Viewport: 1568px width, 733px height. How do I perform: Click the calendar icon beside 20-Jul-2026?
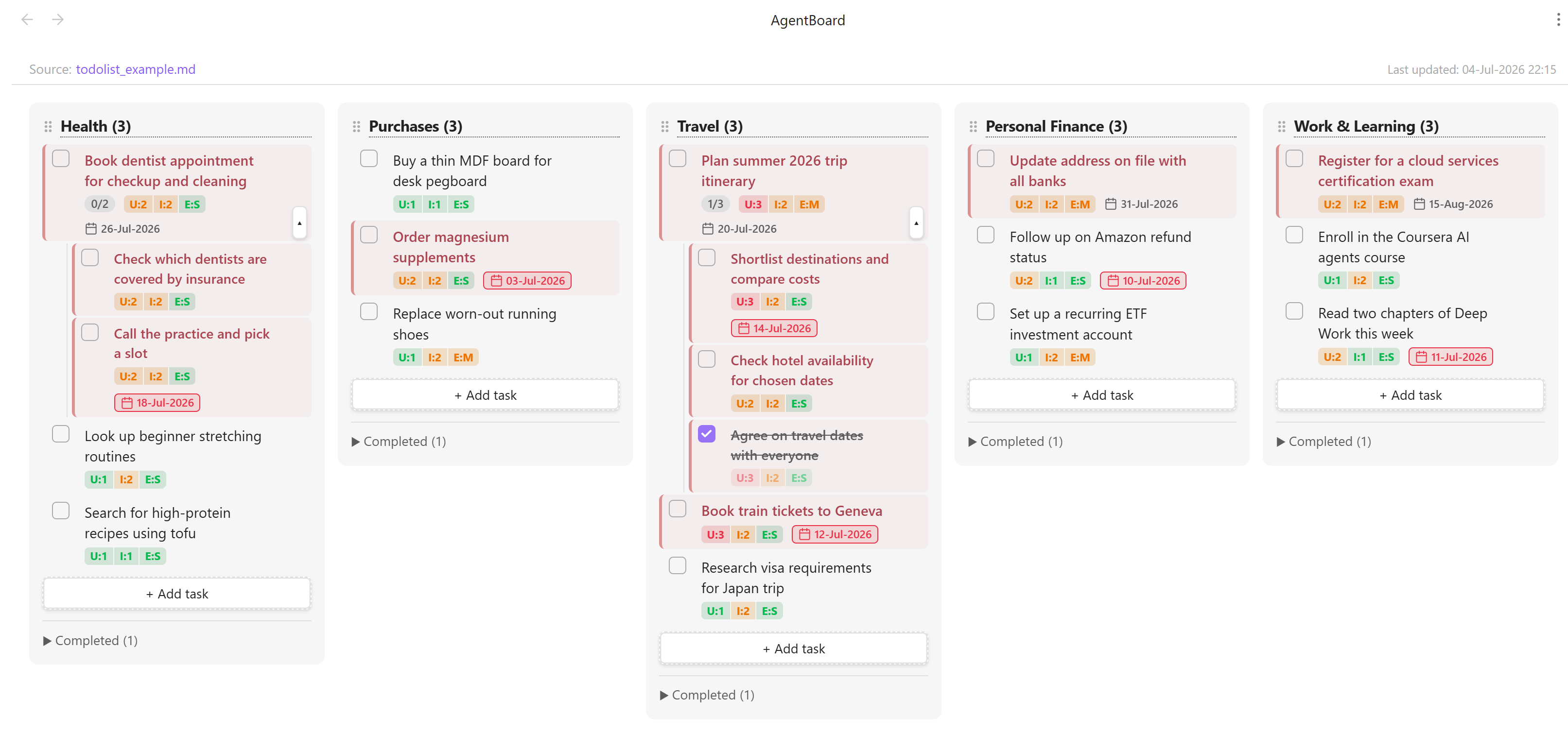[707, 229]
